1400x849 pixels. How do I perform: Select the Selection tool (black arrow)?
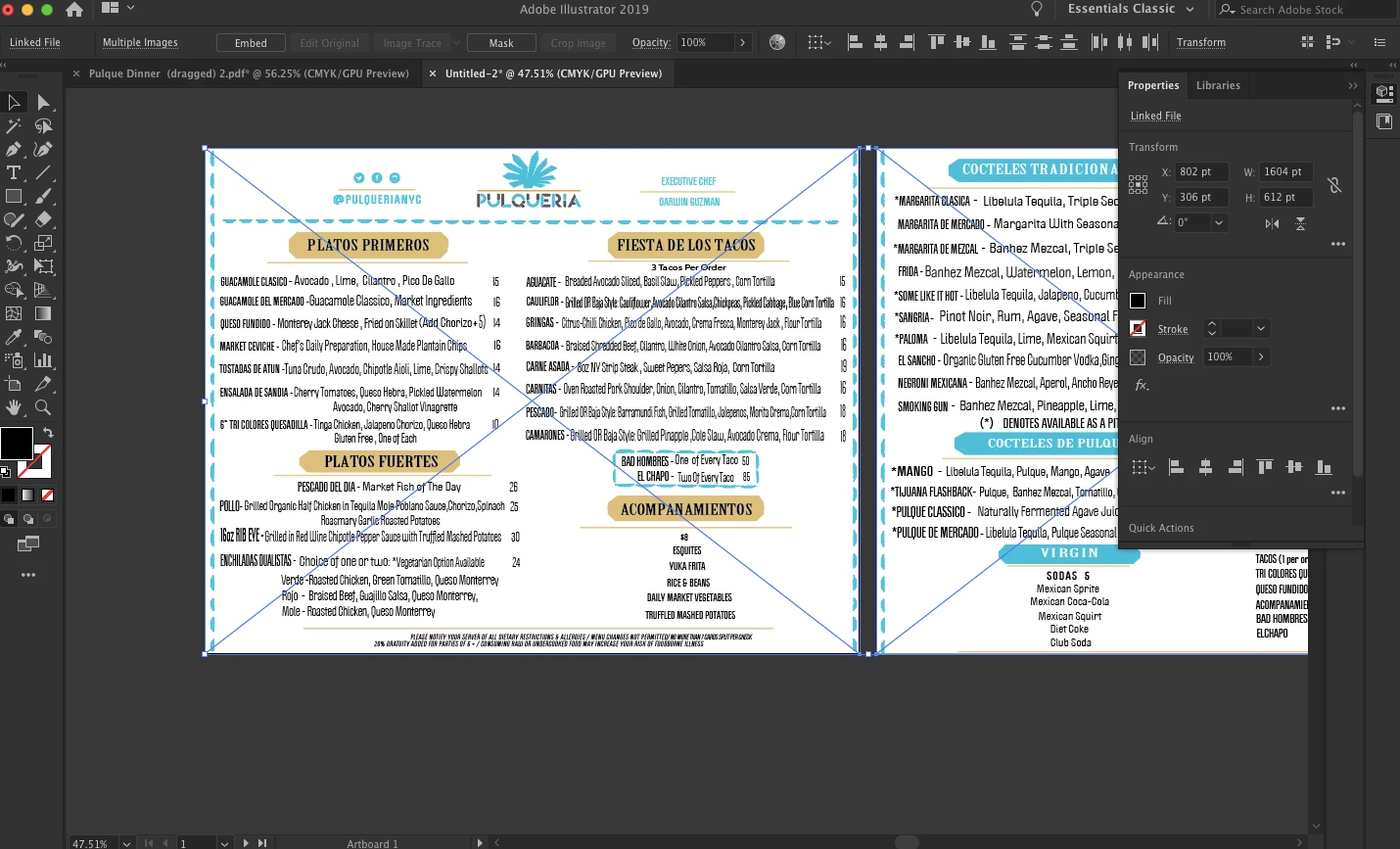[x=14, y=102]
